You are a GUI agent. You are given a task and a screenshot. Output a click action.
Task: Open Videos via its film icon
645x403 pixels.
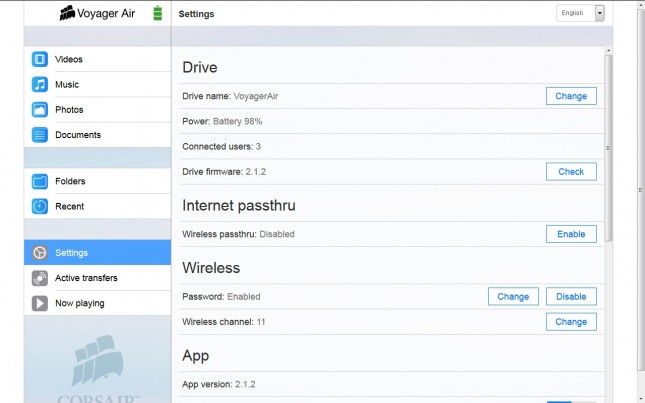pos(39,59)
